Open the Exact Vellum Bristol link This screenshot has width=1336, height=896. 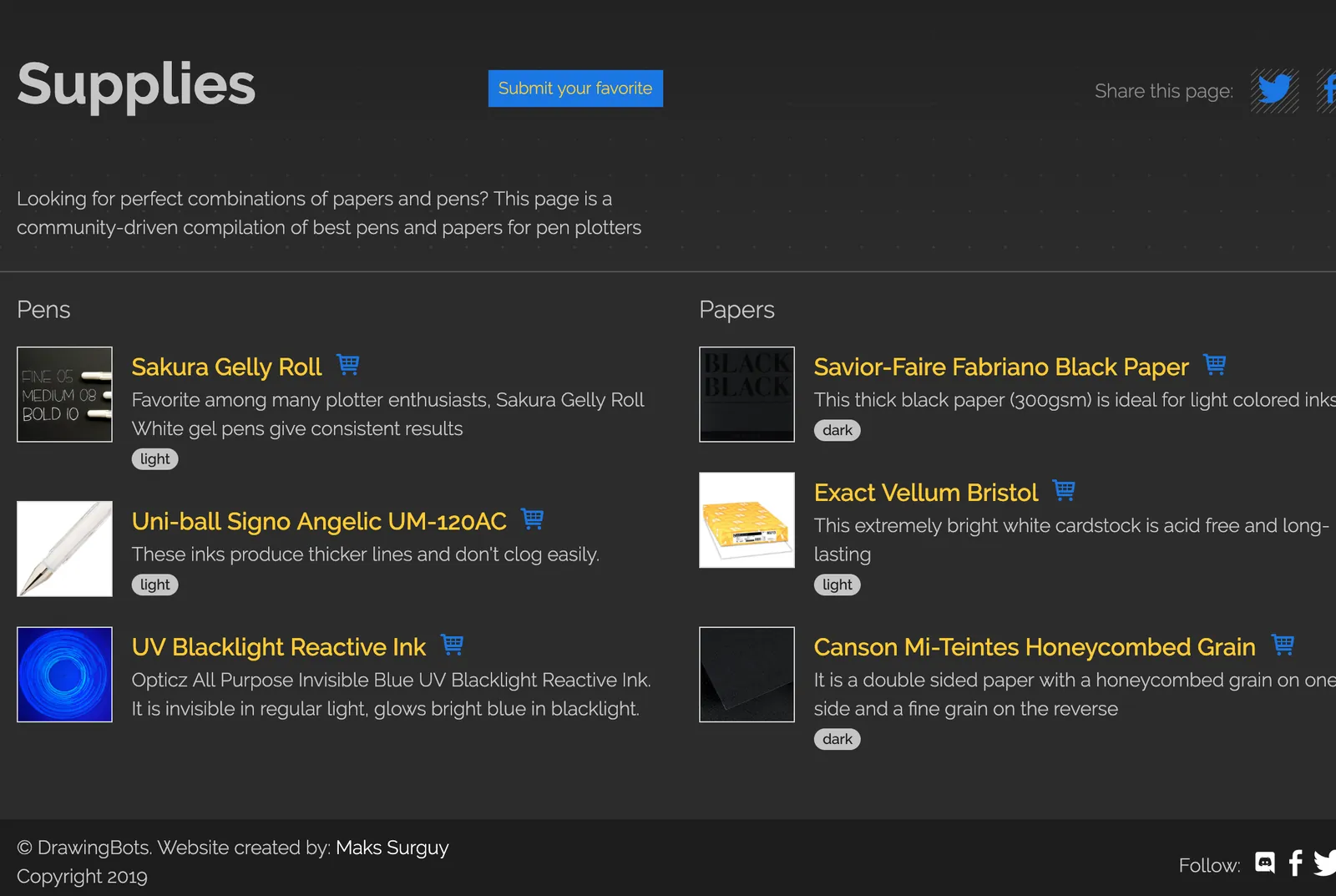click(x=926, y=493)
